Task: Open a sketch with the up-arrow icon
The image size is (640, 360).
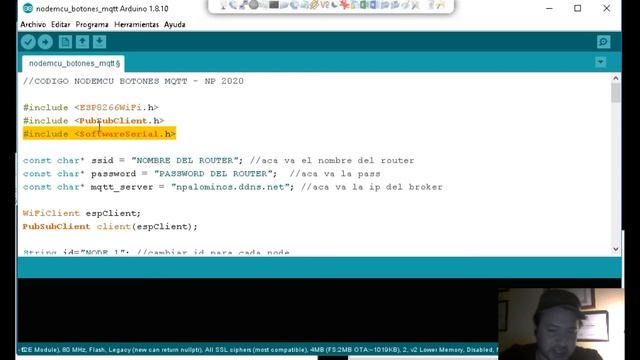Action: (82, 42)
